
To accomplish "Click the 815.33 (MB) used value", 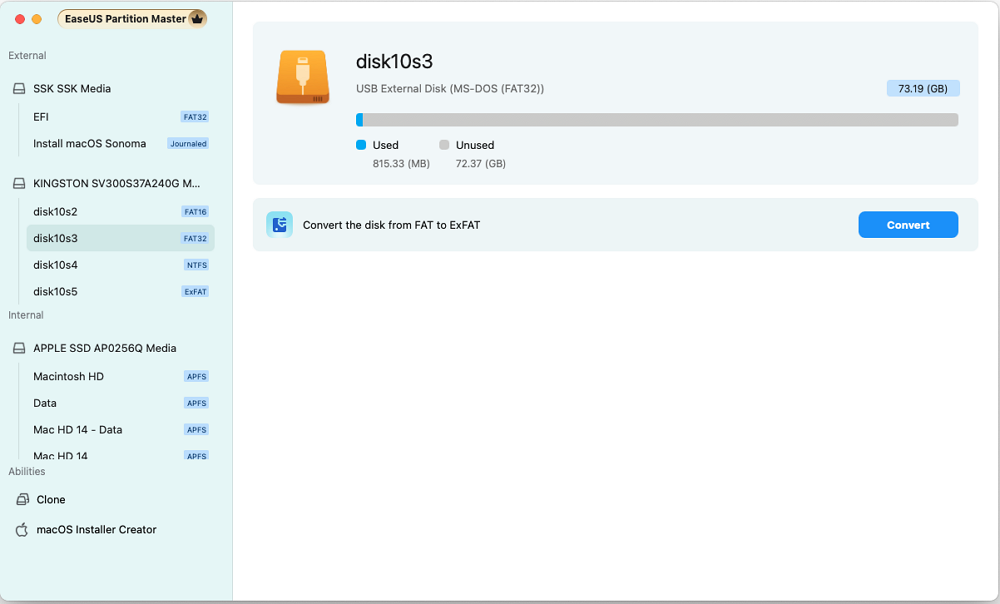I will 401,164.
